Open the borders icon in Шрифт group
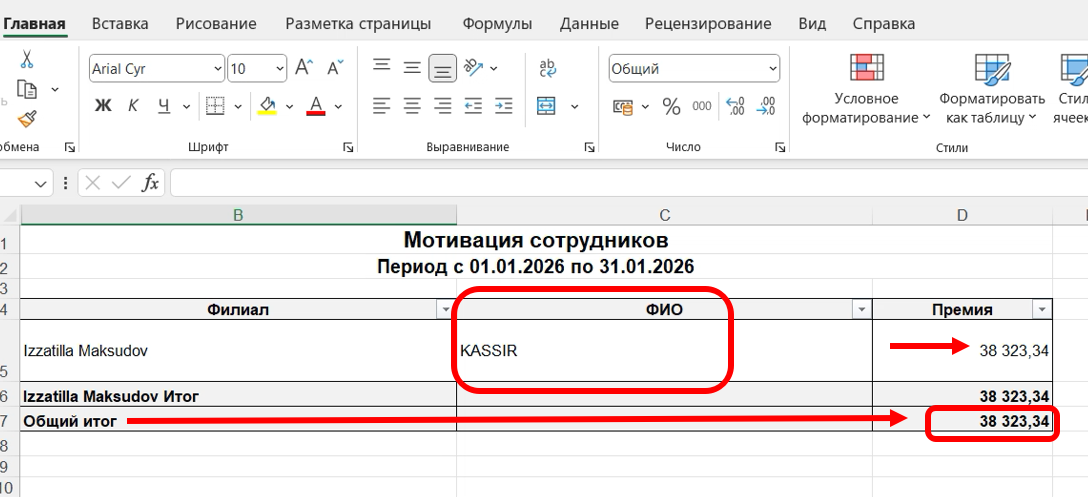This screenshot has height=497, width=1088. pos(216,106)
